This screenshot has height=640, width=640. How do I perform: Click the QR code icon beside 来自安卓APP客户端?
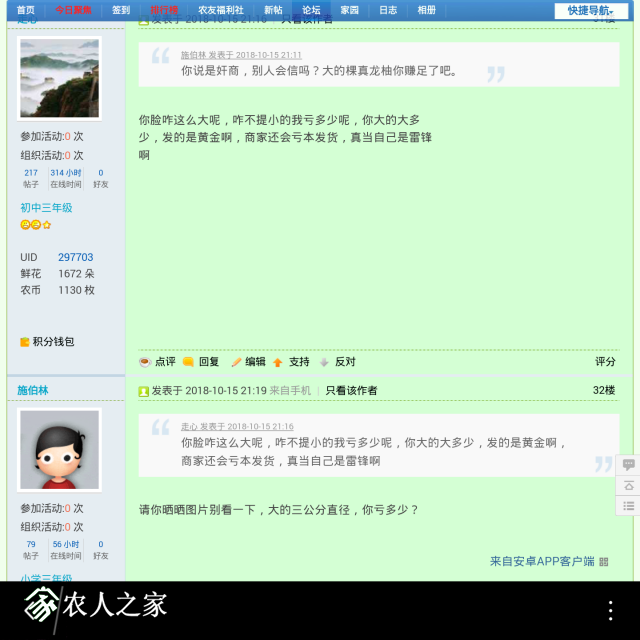coord(603,562)
